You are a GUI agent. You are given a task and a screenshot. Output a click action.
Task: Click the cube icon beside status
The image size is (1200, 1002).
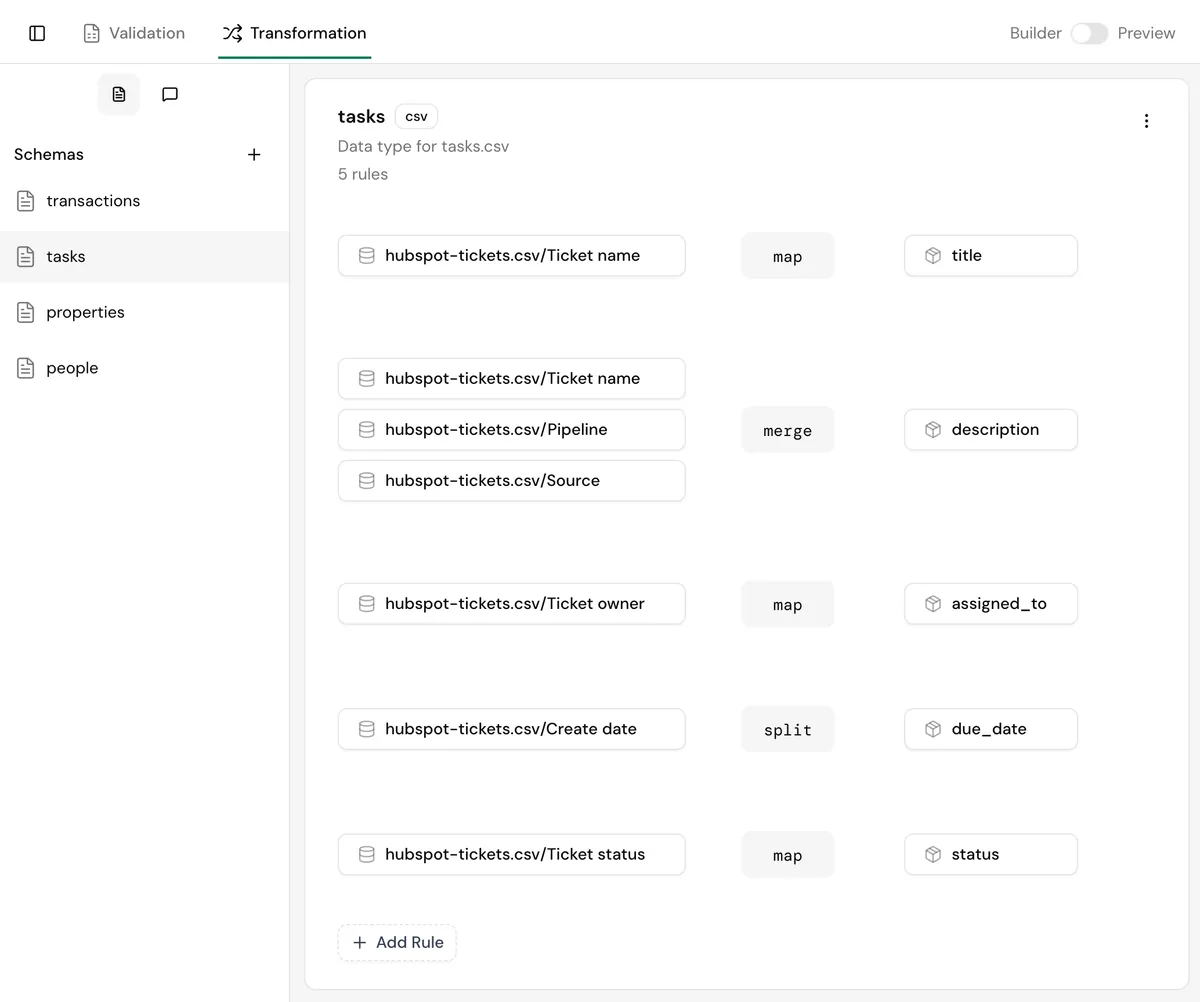(x=933, y=854)
